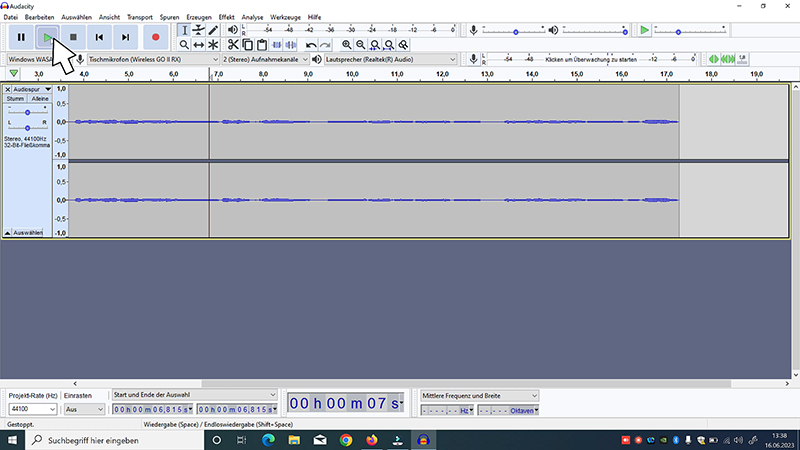Open Chrome from the taskbar

(x=346, y=440)
